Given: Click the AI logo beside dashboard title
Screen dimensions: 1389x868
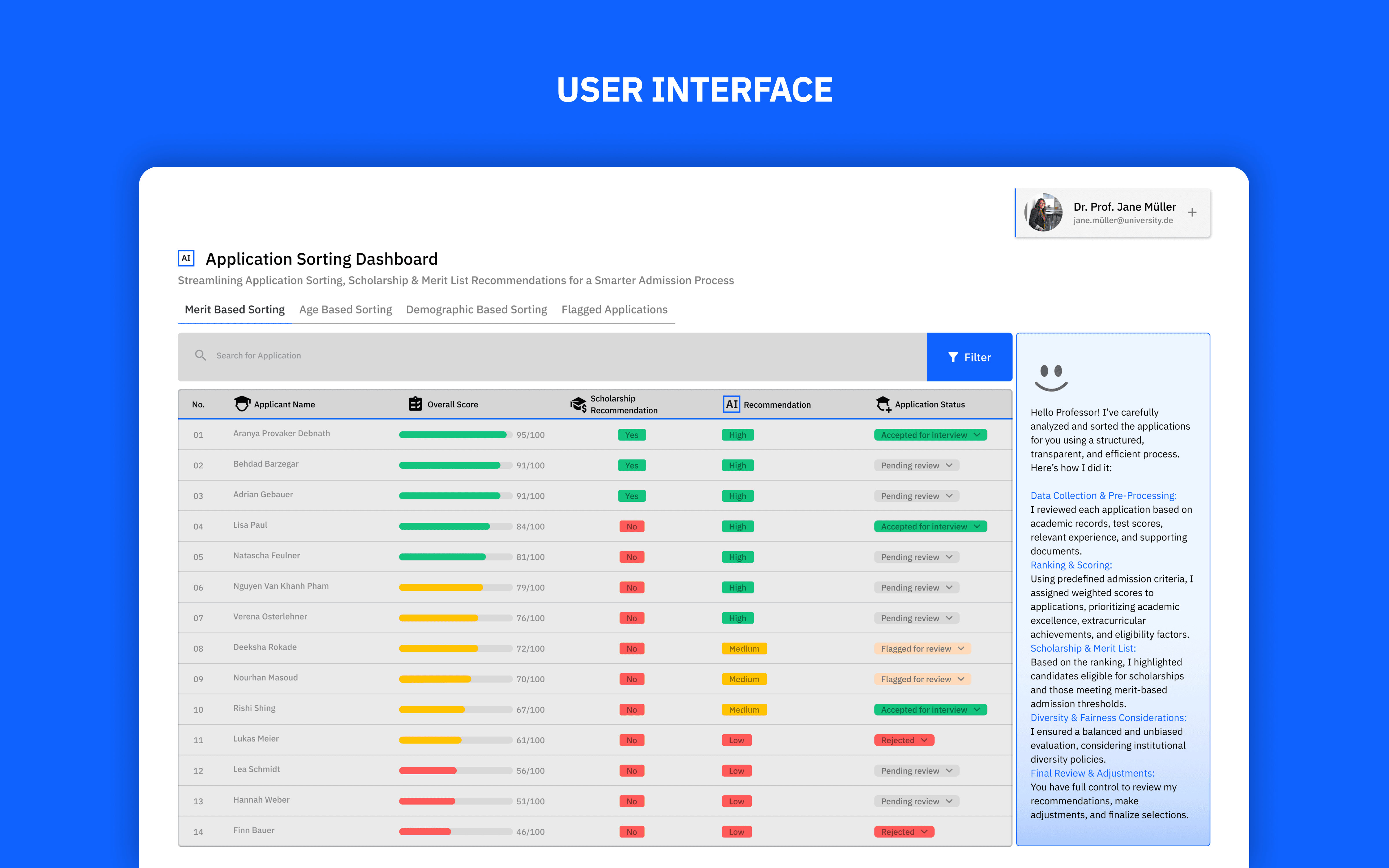Looking at the screenshot, I should coord(186,258).
